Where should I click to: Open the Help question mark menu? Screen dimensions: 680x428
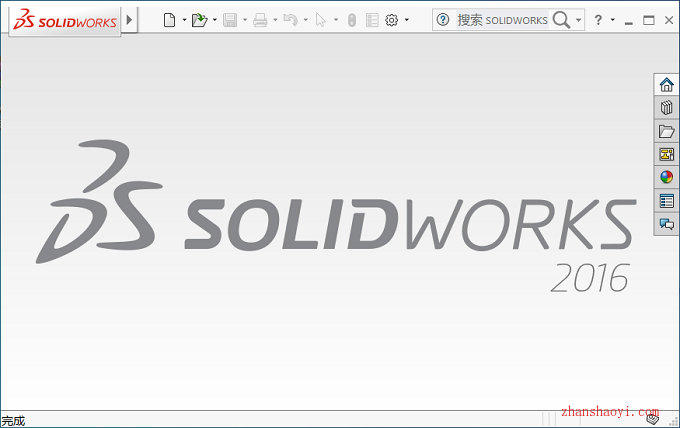(598, 20)
